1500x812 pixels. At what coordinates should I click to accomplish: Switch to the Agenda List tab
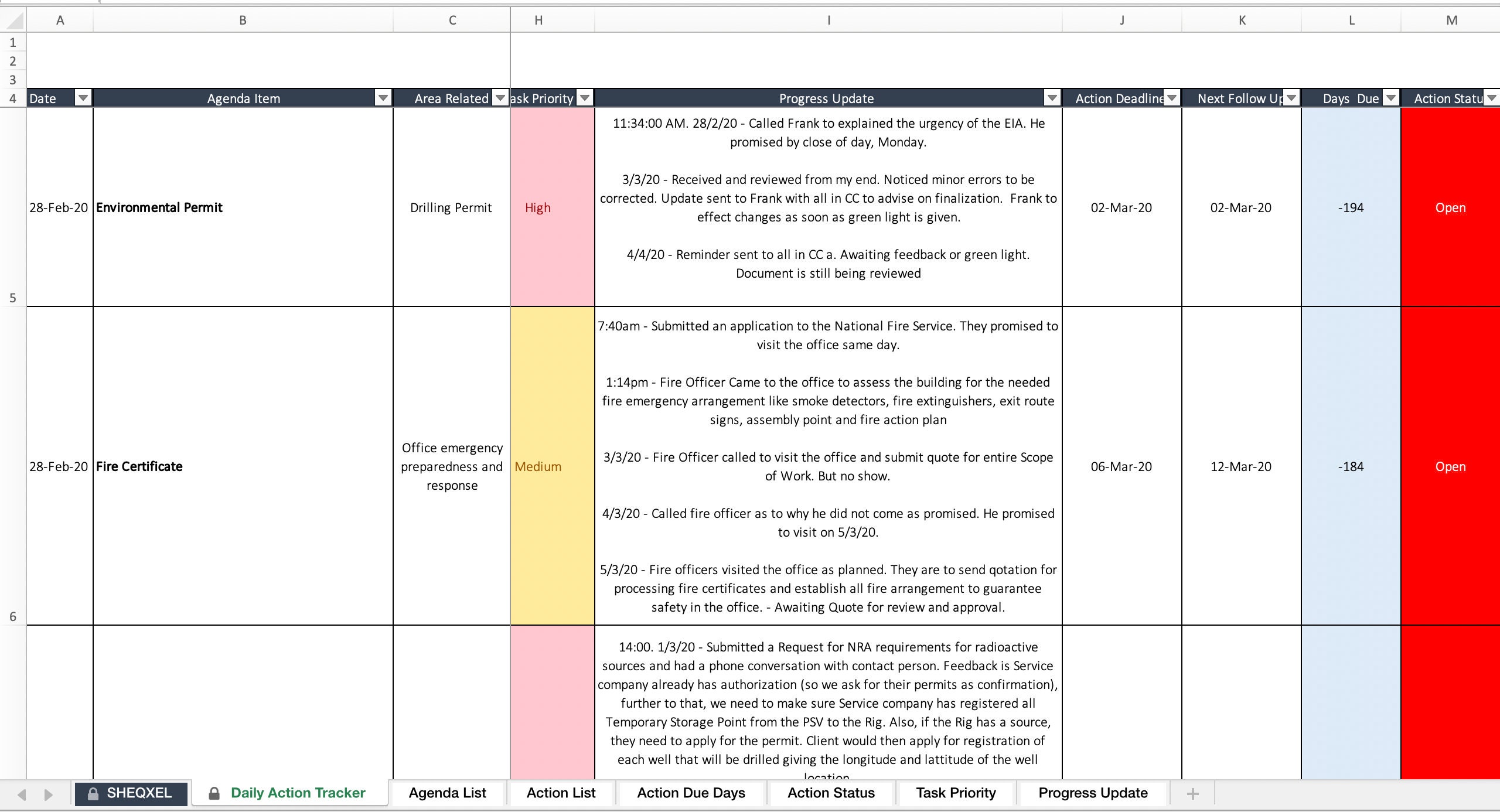447,792
